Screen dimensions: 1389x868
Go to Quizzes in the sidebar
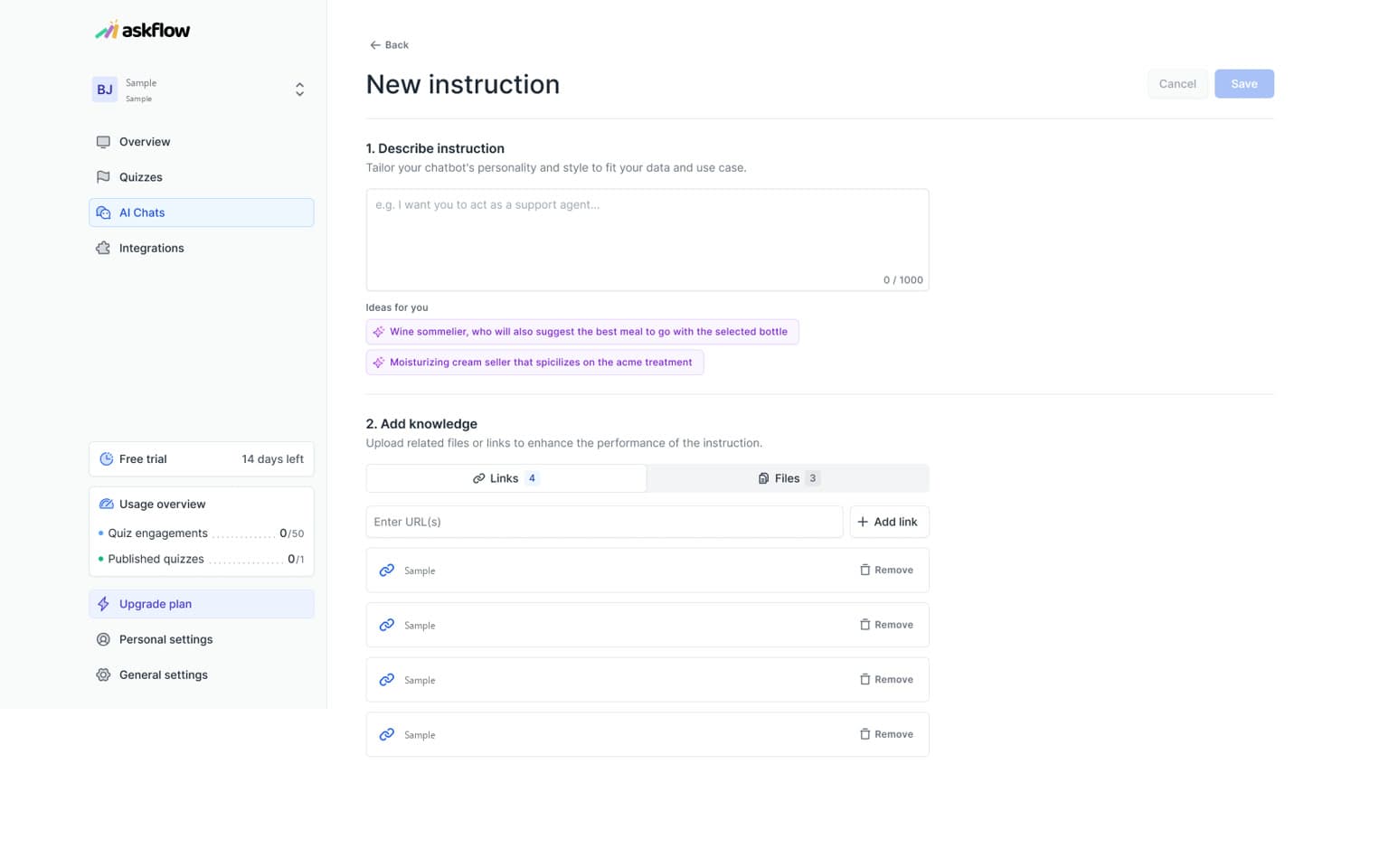coord(202,177)
